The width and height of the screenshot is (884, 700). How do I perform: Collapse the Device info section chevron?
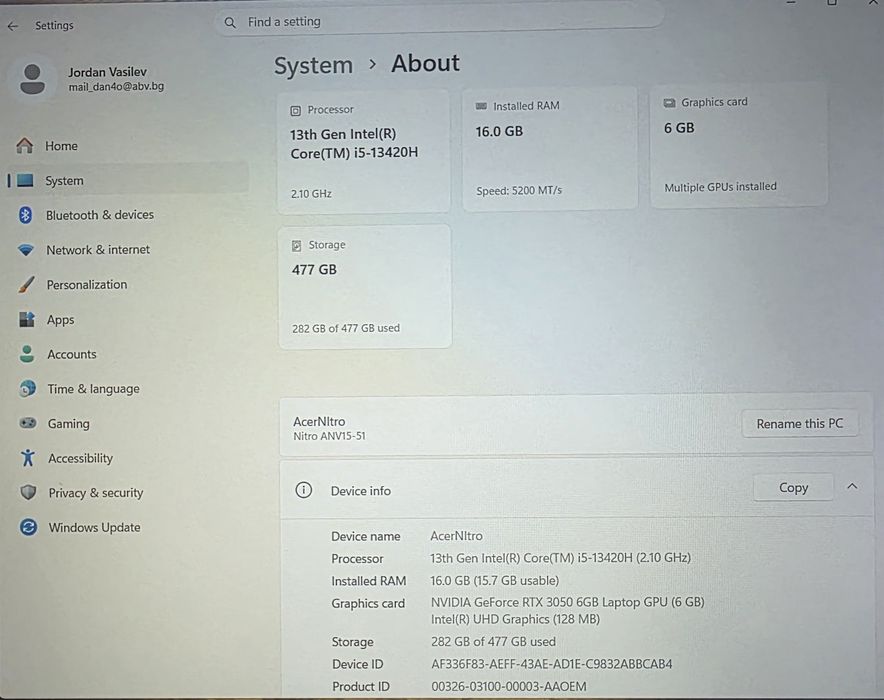click(852, 486)
